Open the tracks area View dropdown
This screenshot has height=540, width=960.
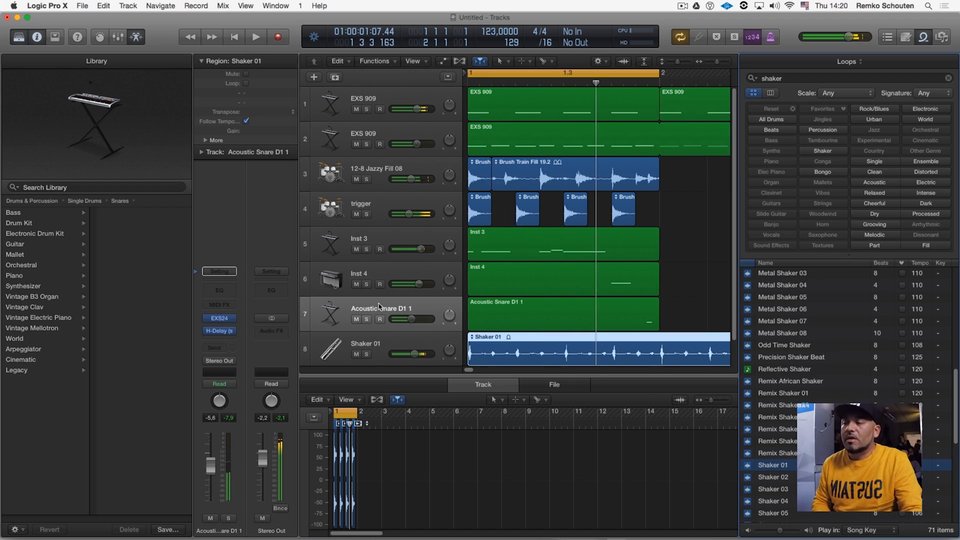pos(416,61)
